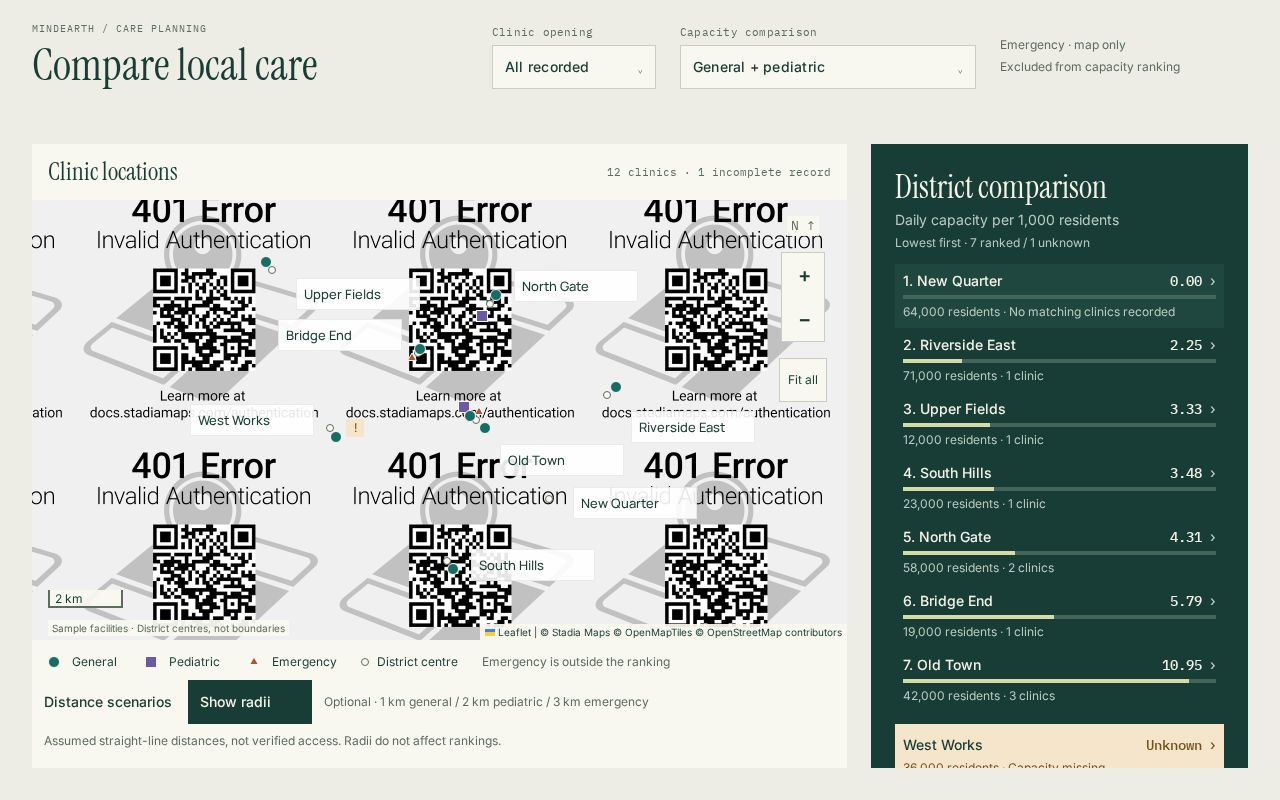The width and height of the screenshot is (1280, 800).
Task: Open the West Works Unknown row chevron
Action: tap(1213, 746)
